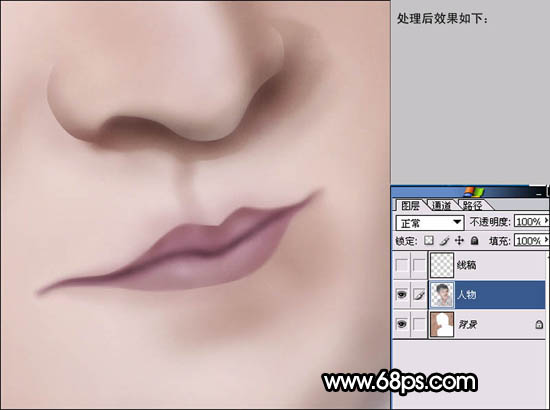Screen dimensions: 550x410
Task: Select the 线稿 layer thumbnail
Action: point(442,265)
